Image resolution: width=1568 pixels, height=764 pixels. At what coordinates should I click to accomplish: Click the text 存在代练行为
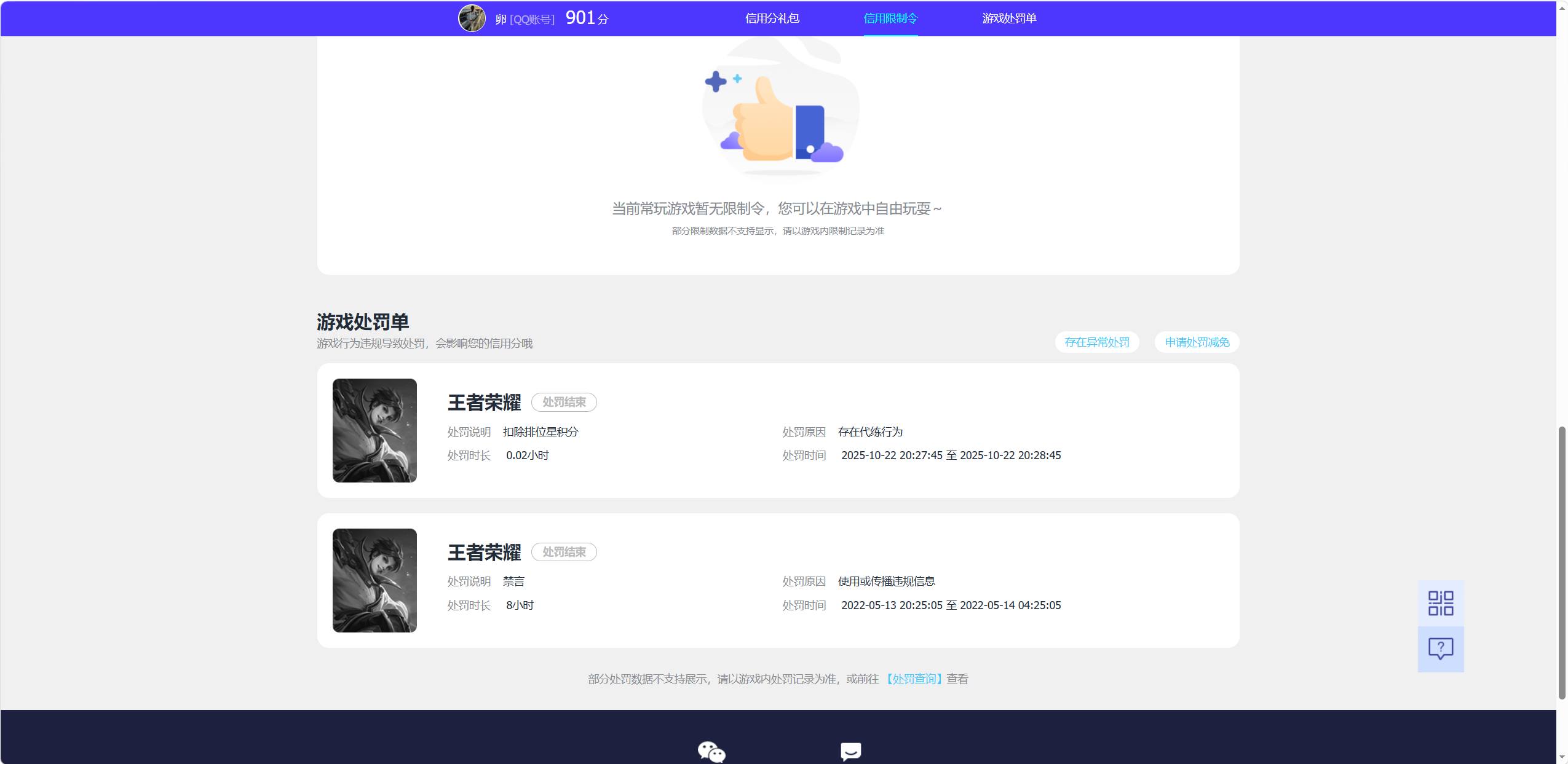pyautogui.click(x=870, y=432)
